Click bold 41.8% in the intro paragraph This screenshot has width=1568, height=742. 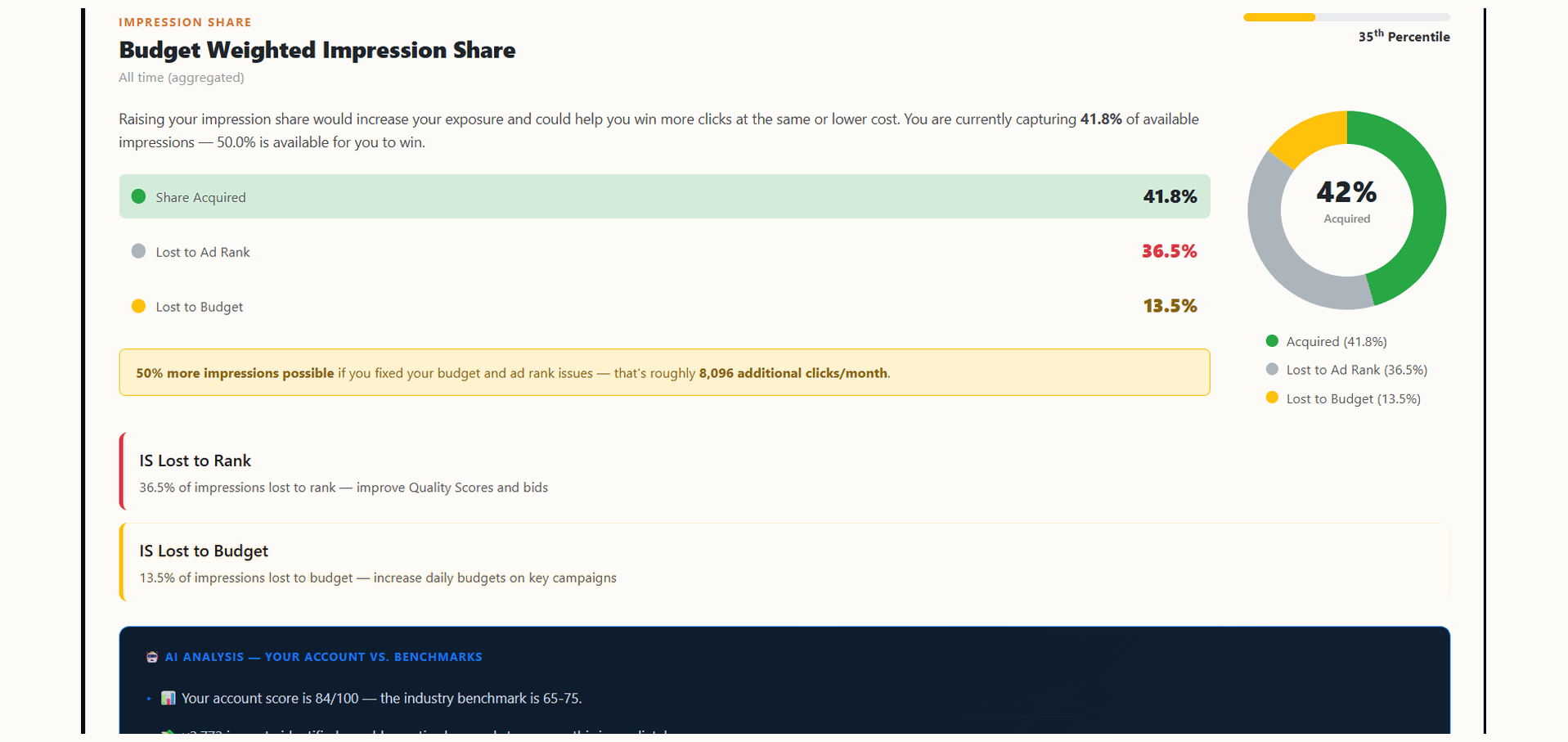(1101, 119)
